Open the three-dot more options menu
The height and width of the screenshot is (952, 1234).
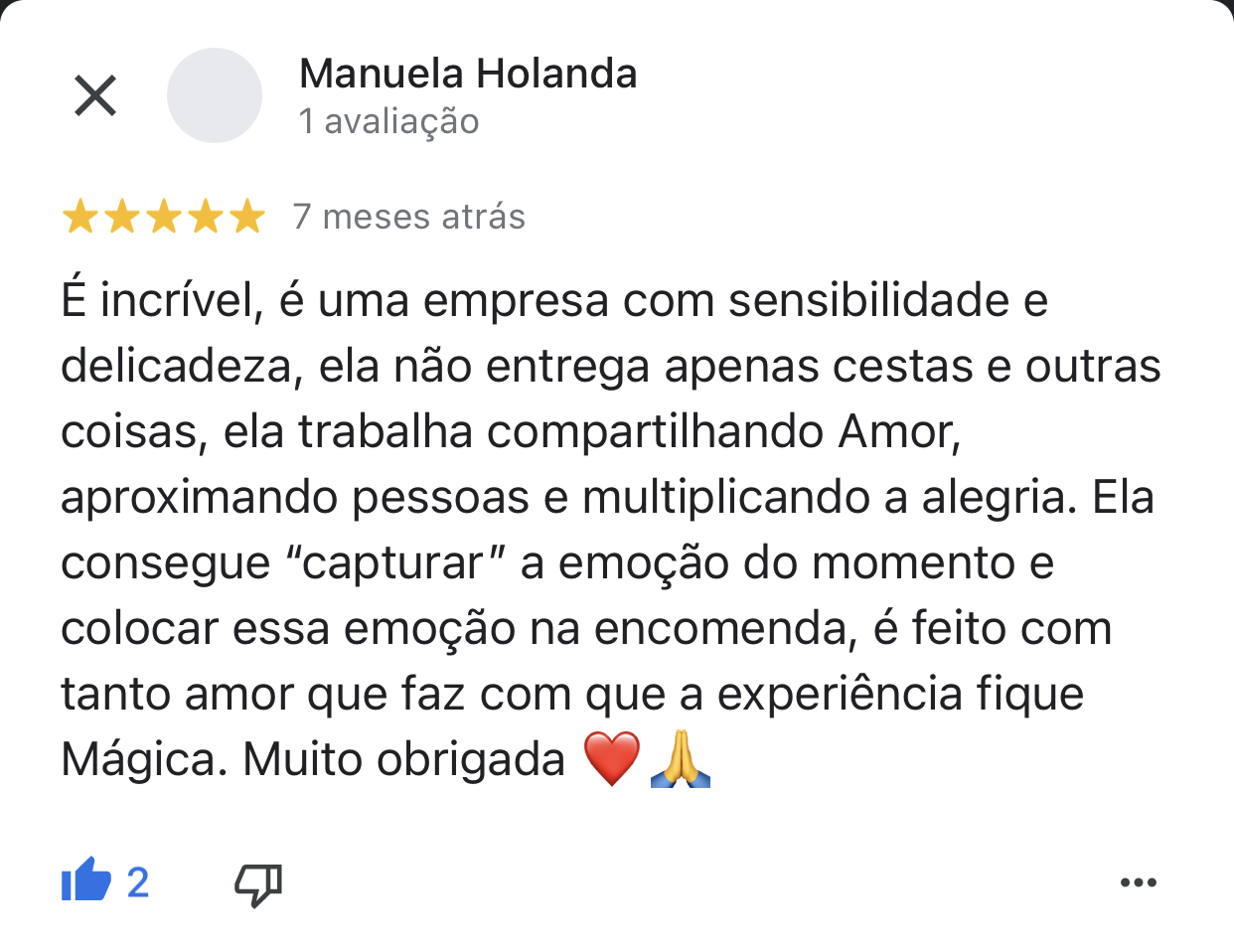[x=1138, y=882]
